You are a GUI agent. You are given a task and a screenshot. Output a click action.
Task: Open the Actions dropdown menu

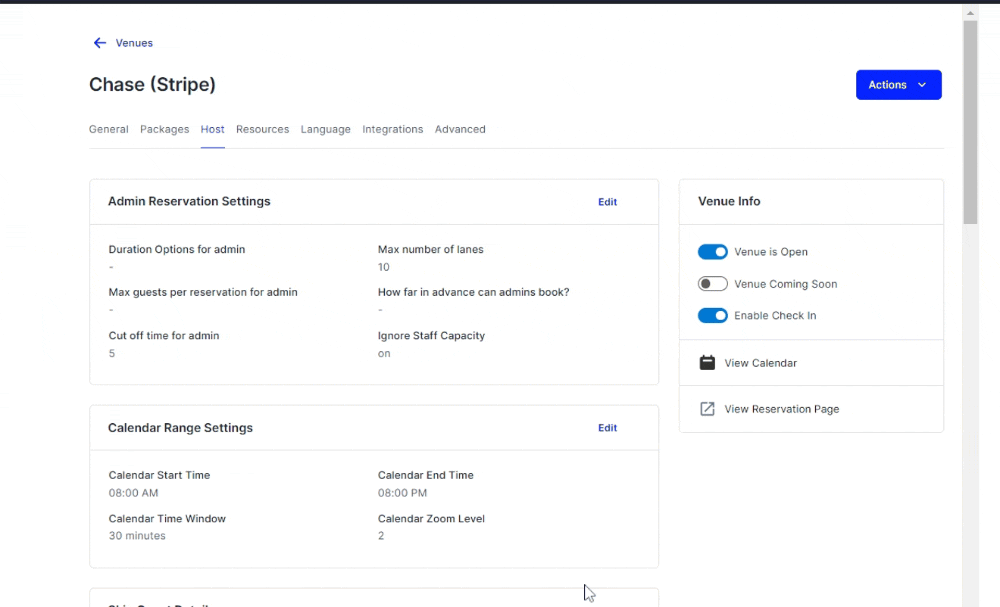point(898,85)
